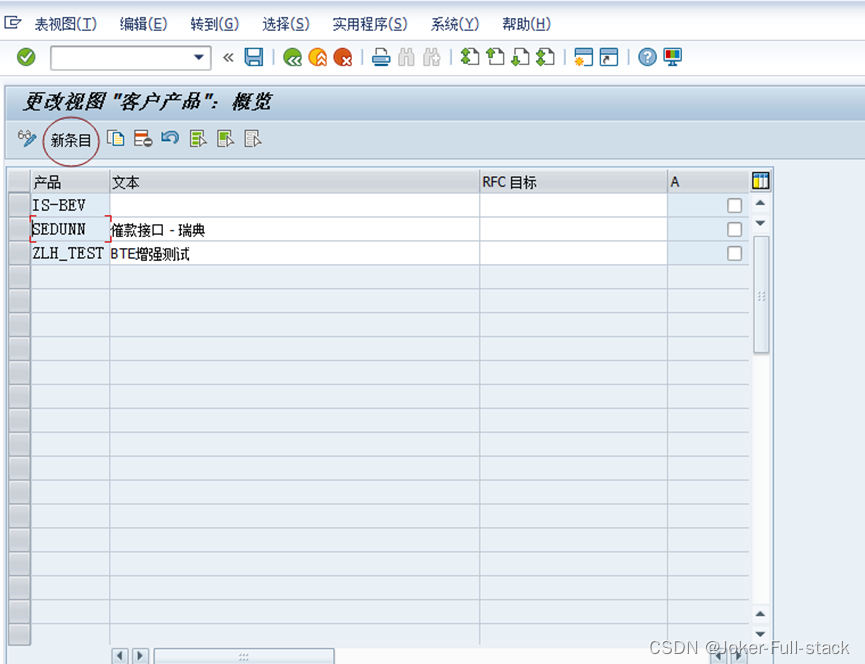865x664 pixels.
Task: Click the 文本 column header
Action: pos(295,181)
